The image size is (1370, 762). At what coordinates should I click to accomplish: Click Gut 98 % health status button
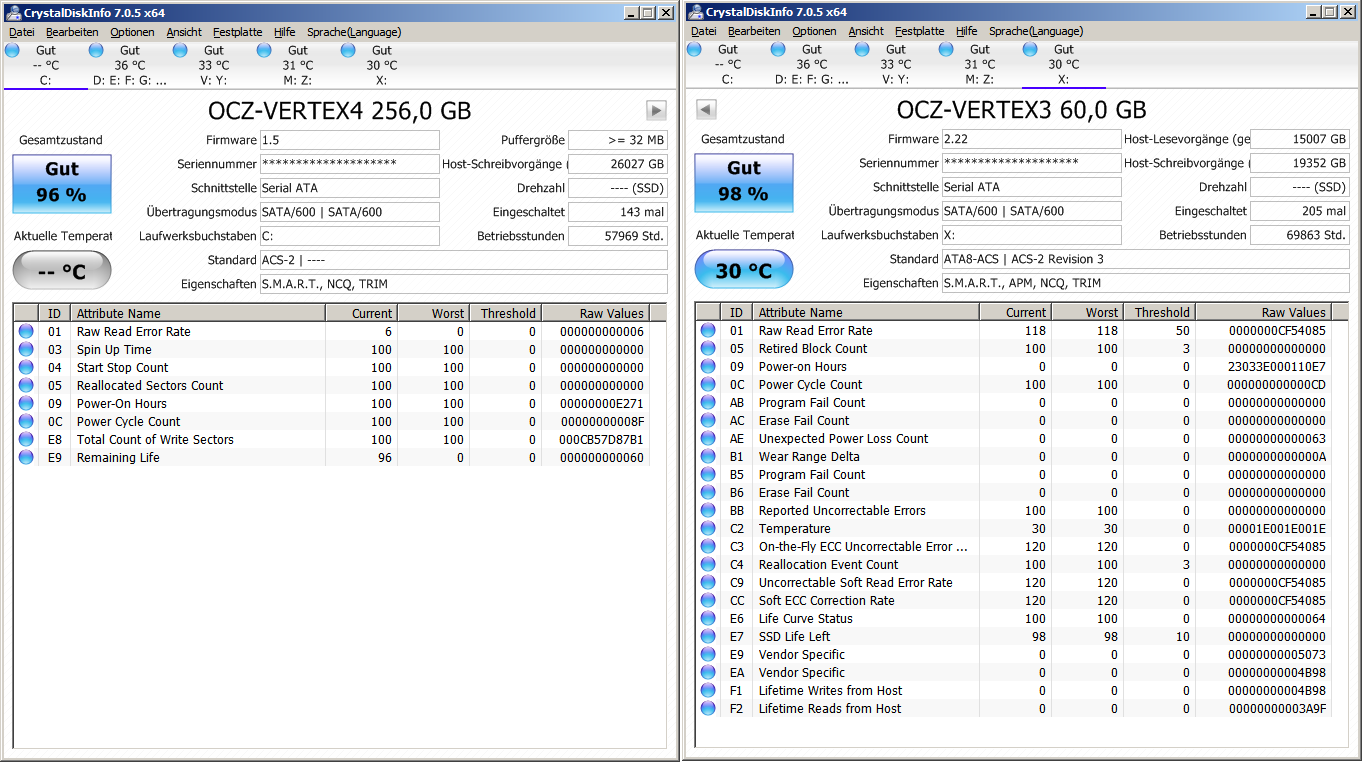(744, 182)
